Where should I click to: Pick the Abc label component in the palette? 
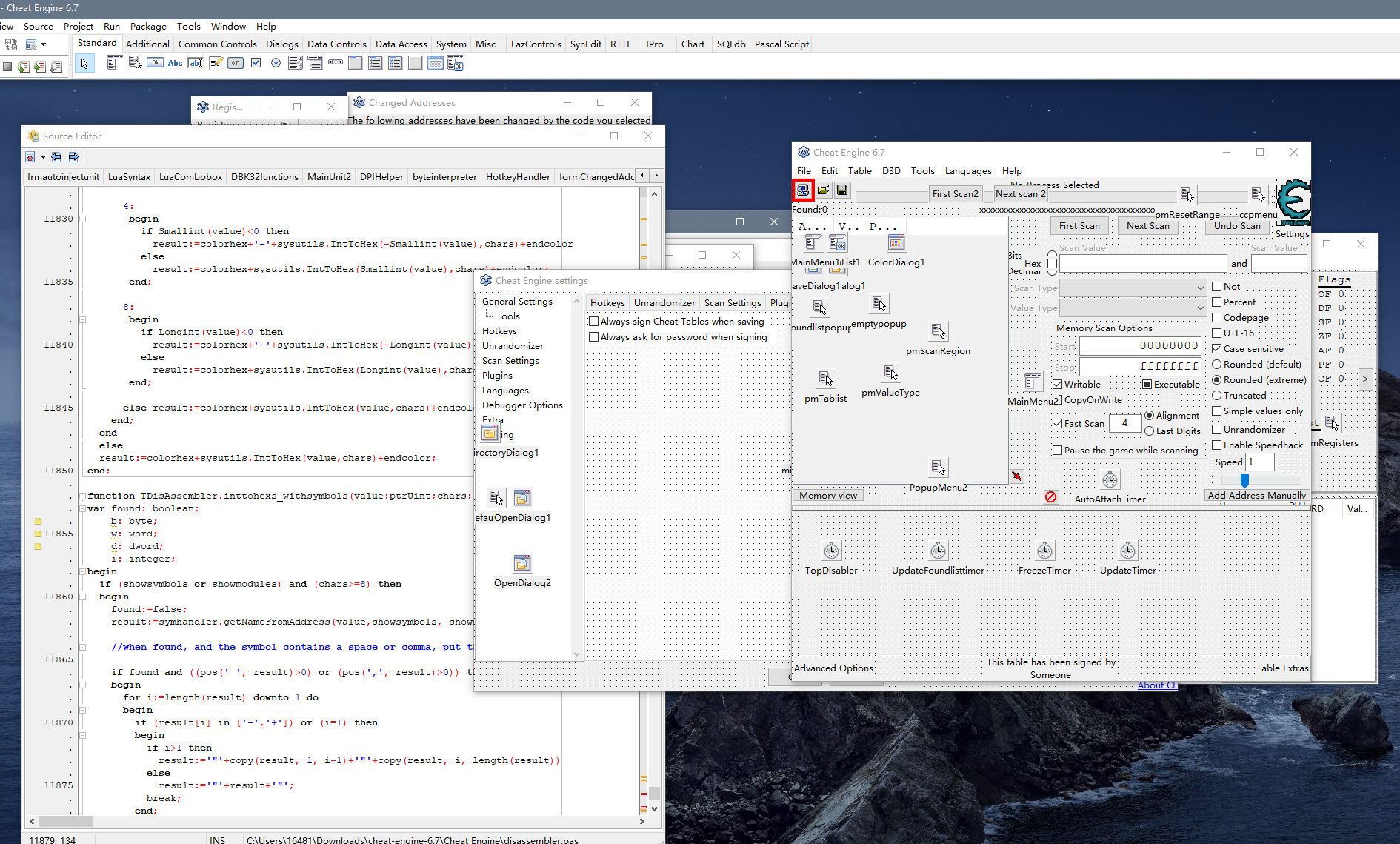tap(175, 63)
